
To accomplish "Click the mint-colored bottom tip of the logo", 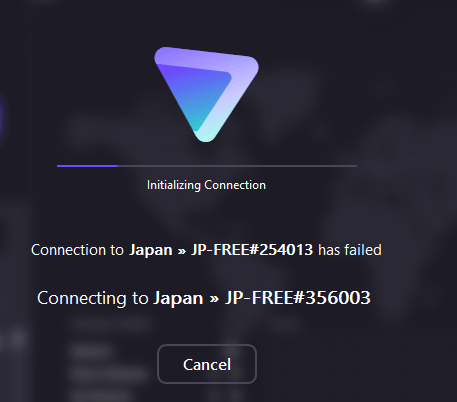I will coord(206,136).
